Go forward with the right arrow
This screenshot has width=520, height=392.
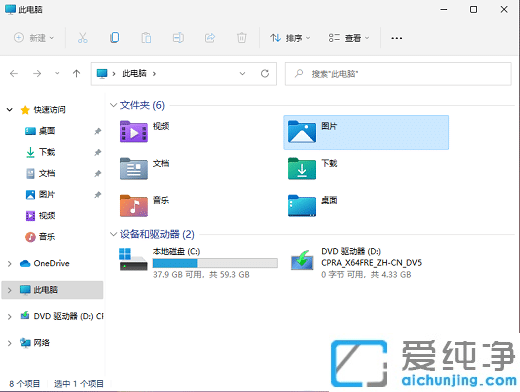37,73
